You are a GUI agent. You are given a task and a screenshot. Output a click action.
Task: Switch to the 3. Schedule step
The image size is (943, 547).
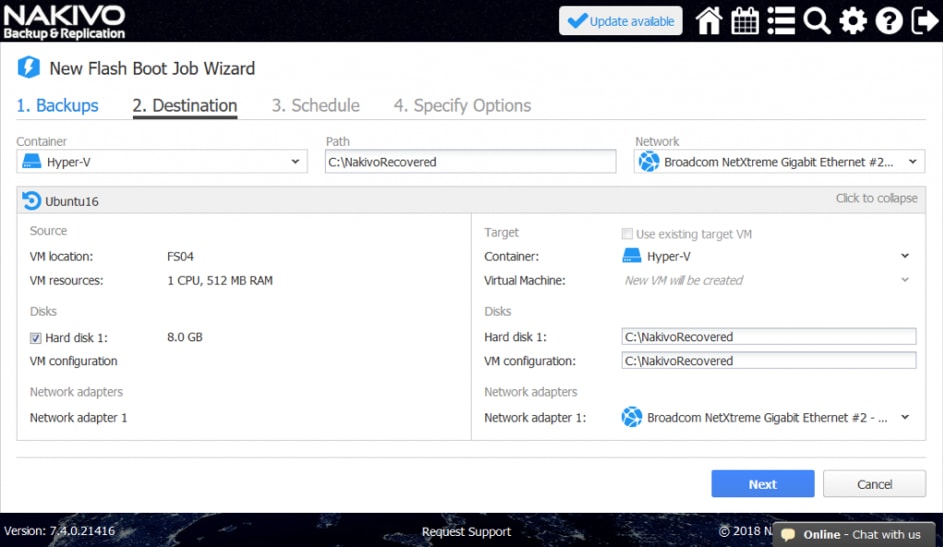[315, 106]
